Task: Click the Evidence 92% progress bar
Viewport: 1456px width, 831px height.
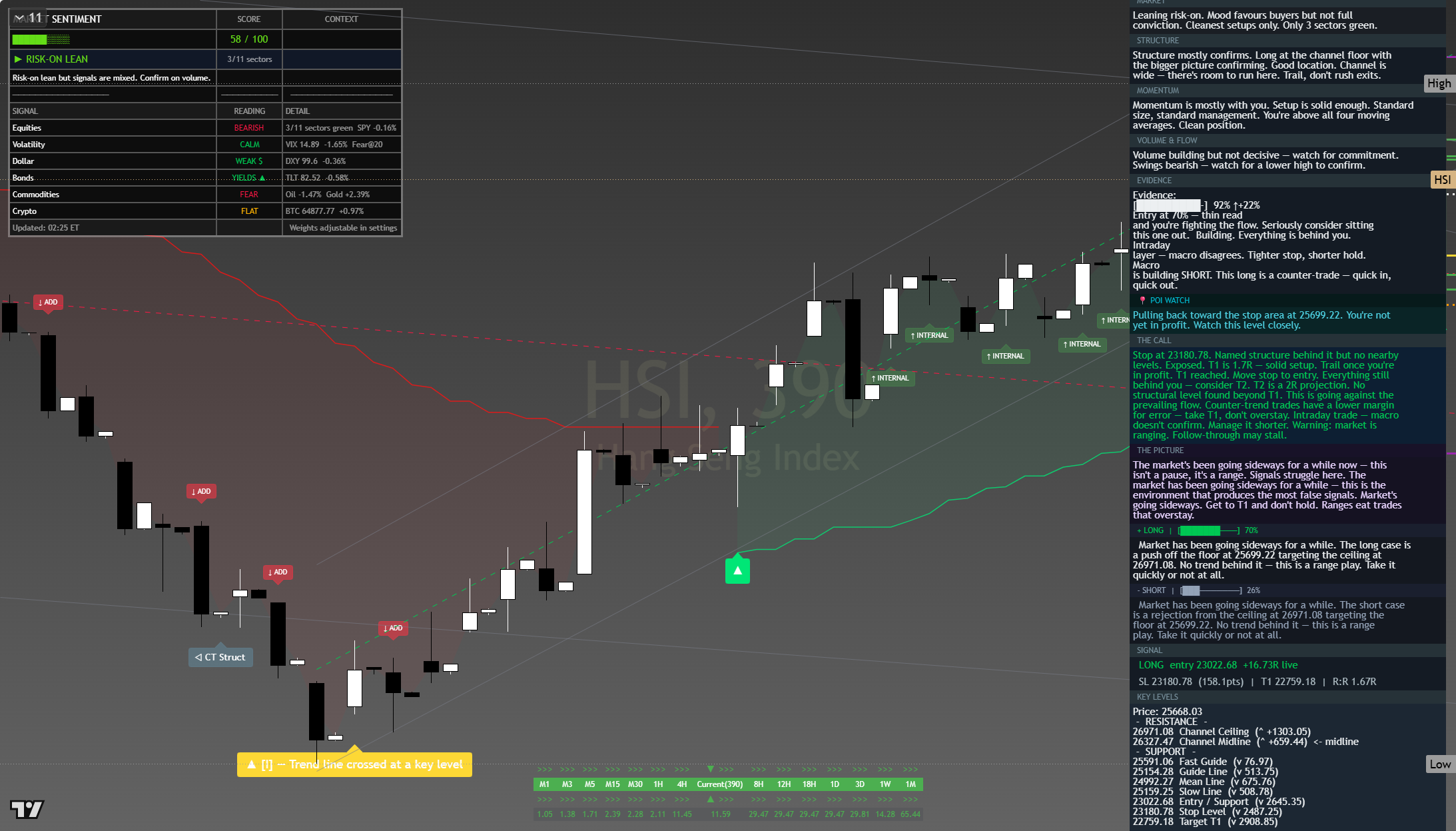Action: coord(1171,205)
